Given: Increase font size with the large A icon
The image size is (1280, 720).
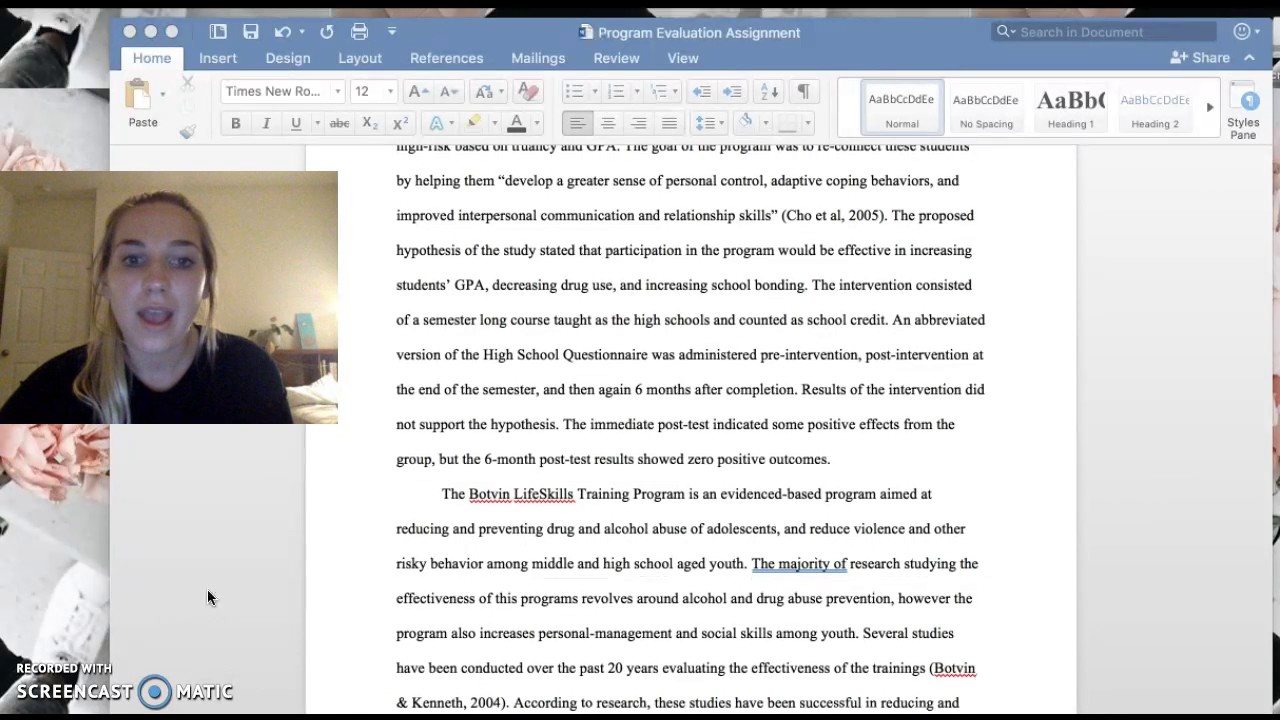Looking at the screenshot, I should tap(419, 91).
